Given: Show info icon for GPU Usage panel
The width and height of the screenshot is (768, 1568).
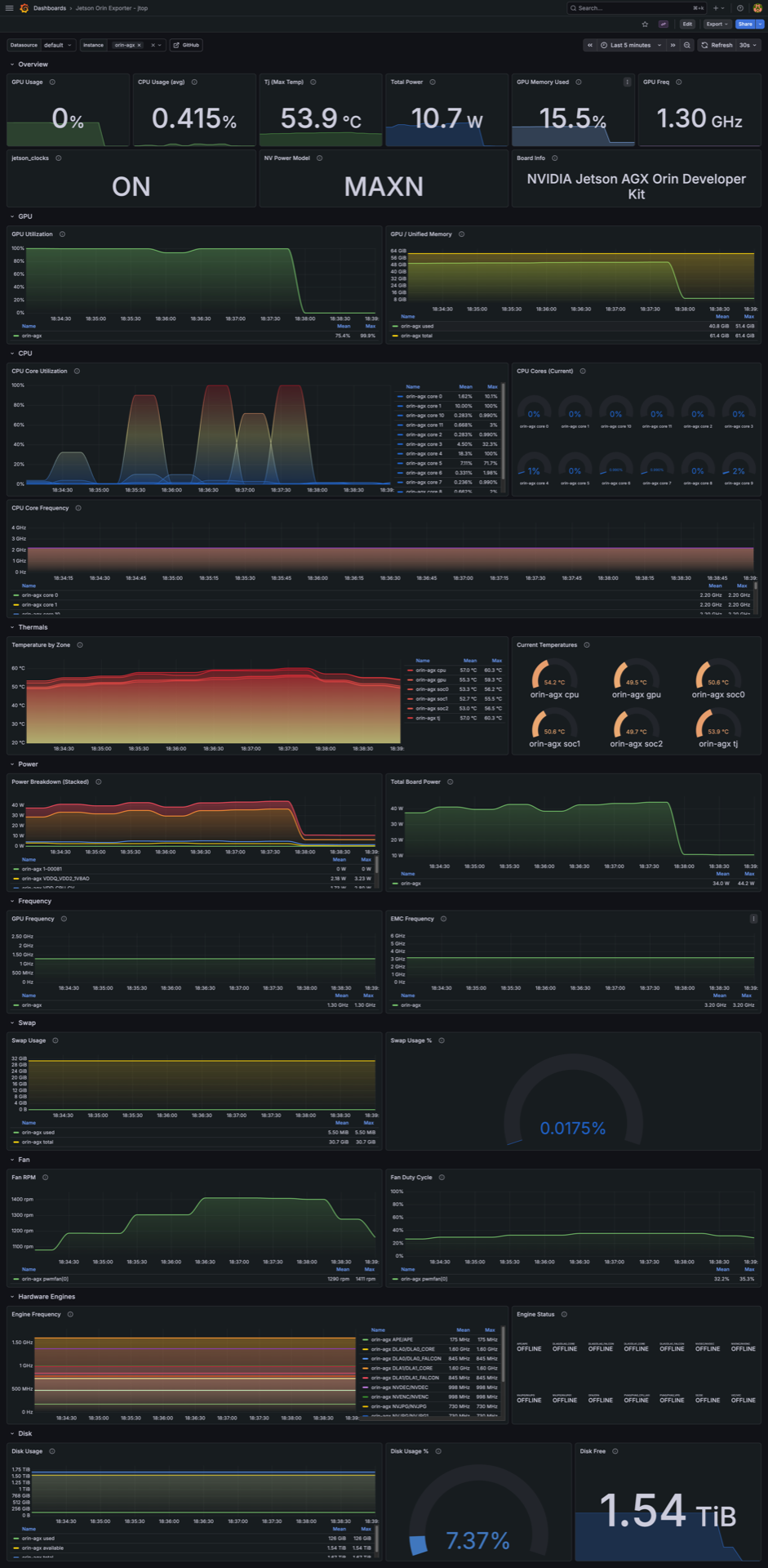Looking at the screenshot, I should pyautogui.click(x=52, y=82).
